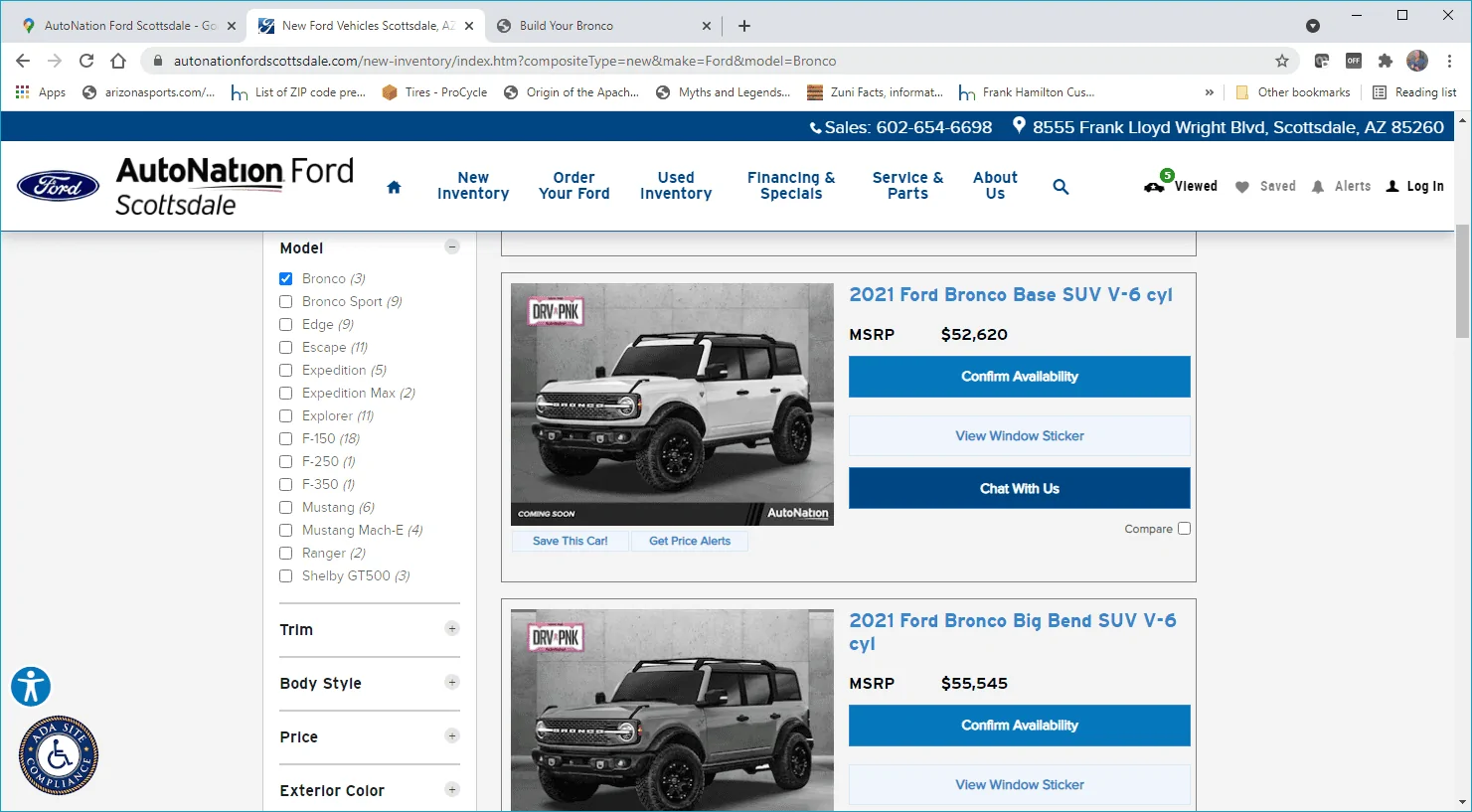1472x812 pixels.
Task: Click the gray Bronco Big Bend vehicle photo
Action: pos(672,711)
